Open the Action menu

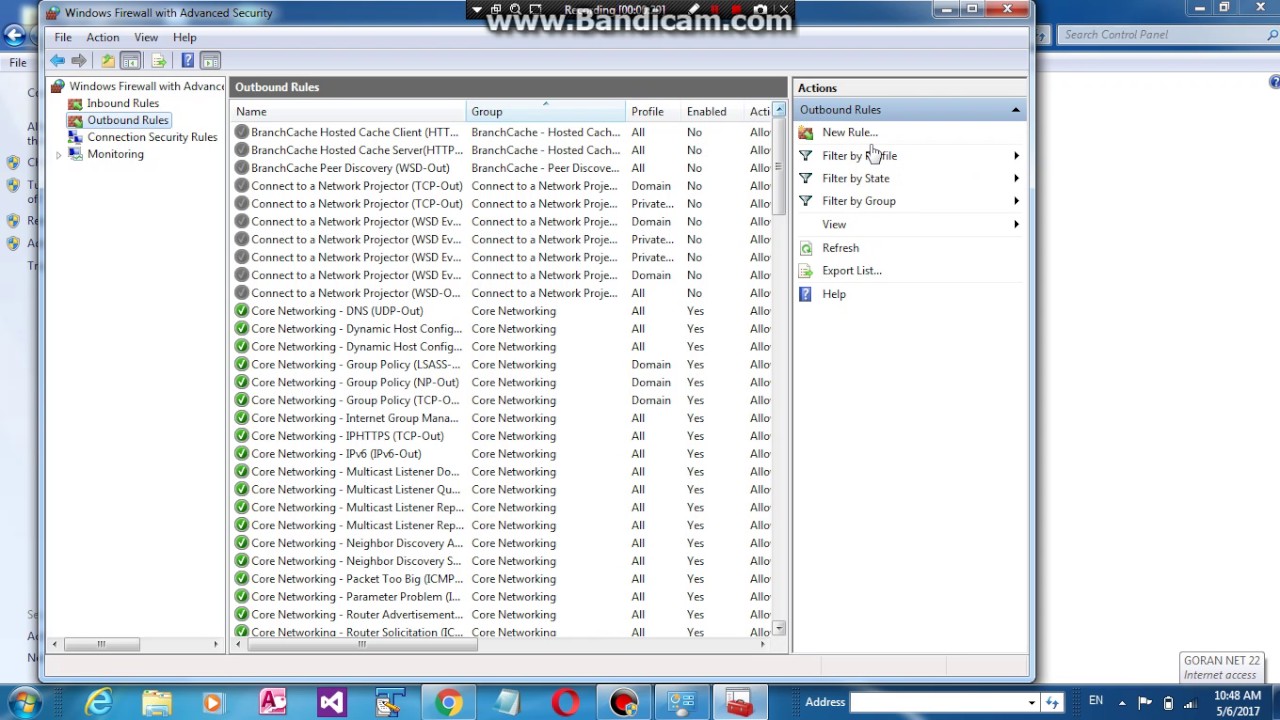pyautogui.click(x=103, y=37)
